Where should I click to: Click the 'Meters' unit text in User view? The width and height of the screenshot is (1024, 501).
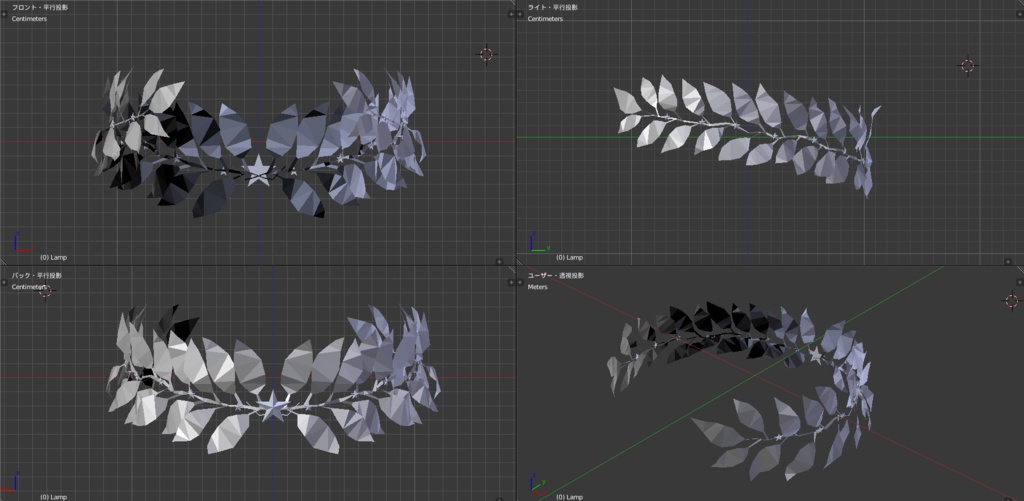[538, 287]
